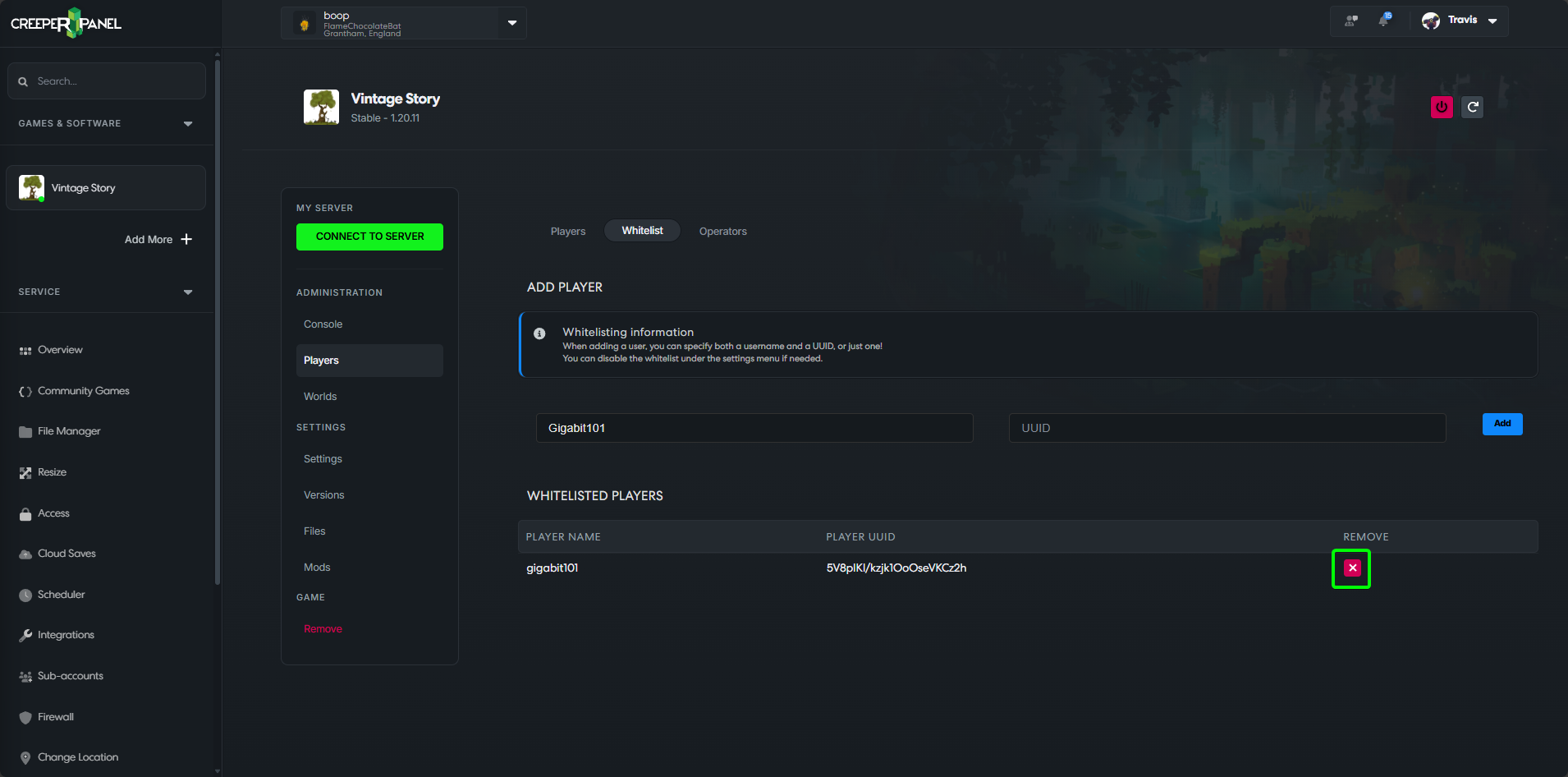
Task: Open the notifications bell icon
Action: point(1384,20)
